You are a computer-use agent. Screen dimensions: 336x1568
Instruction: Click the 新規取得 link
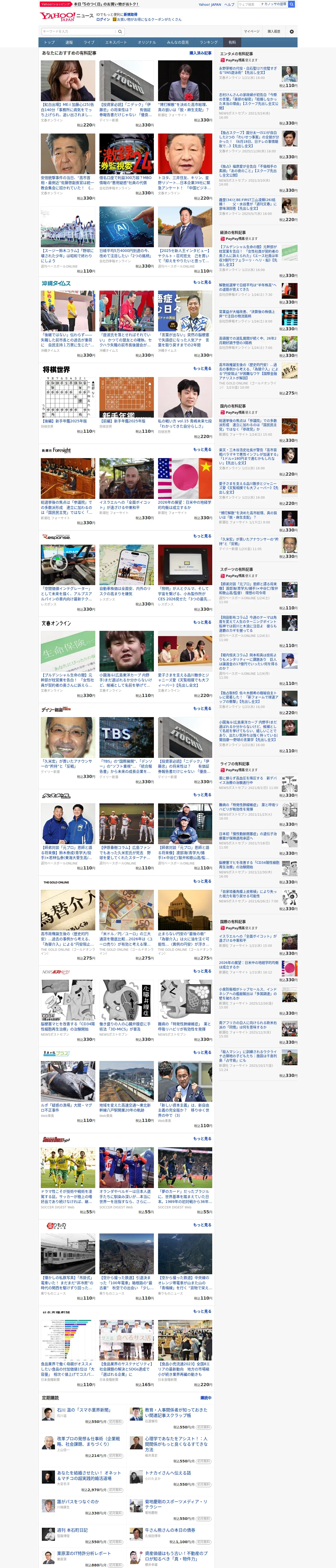click(131, 14)
